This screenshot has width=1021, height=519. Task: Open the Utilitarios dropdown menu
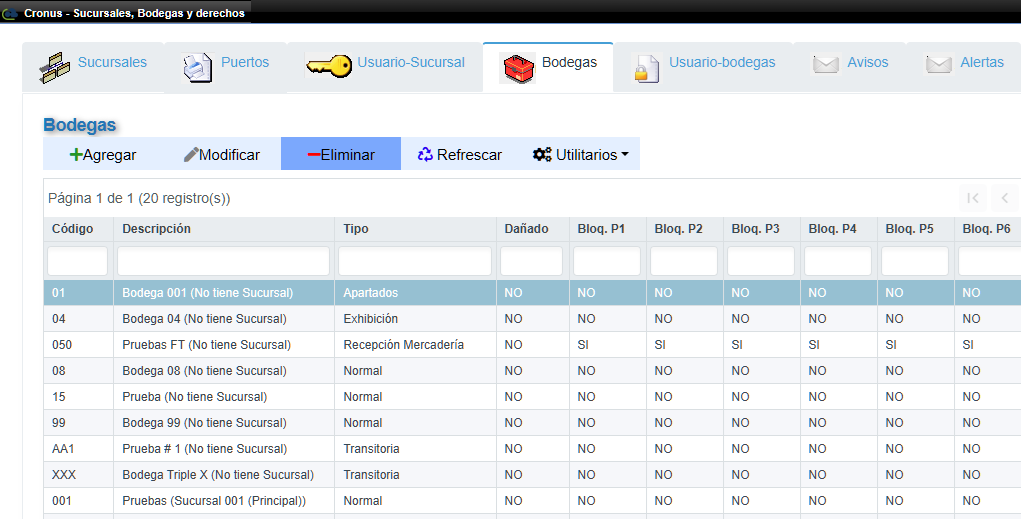click(x=580, y=154)
